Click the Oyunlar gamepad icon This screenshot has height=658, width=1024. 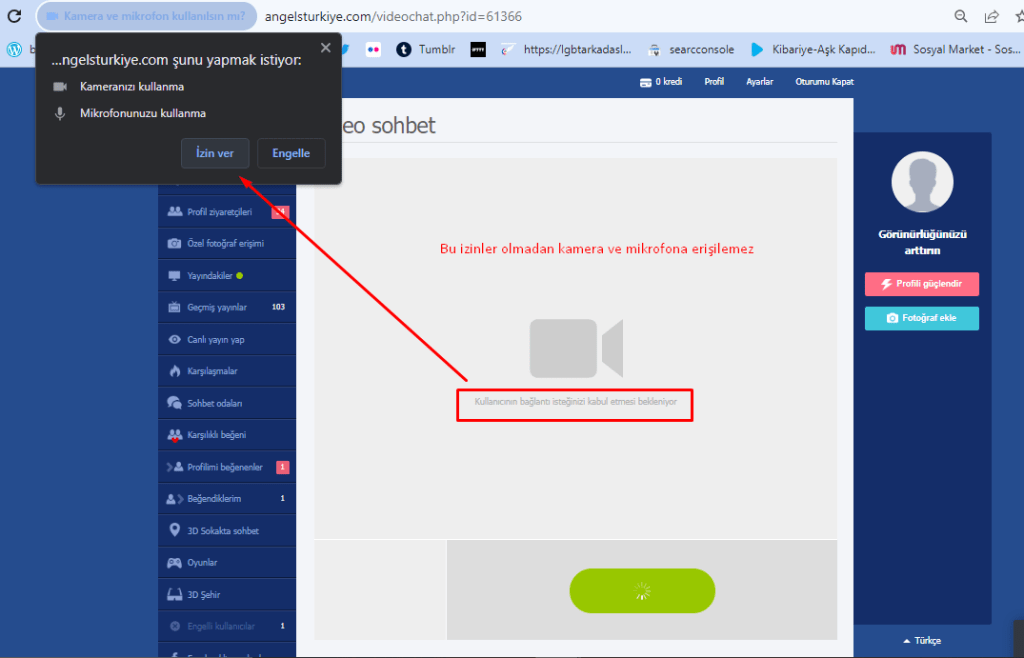175,563
